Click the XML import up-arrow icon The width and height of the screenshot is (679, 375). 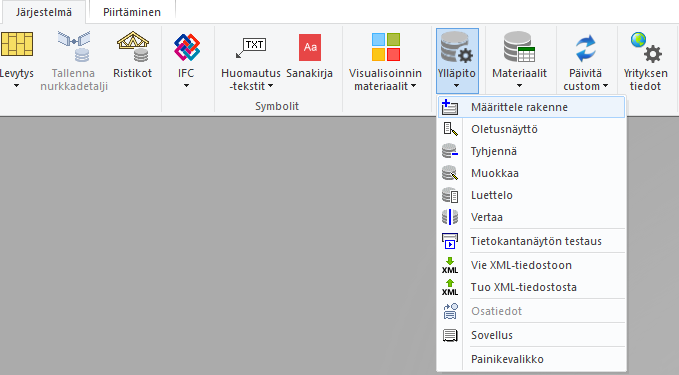pyautogui.click(x=450, y=287)
